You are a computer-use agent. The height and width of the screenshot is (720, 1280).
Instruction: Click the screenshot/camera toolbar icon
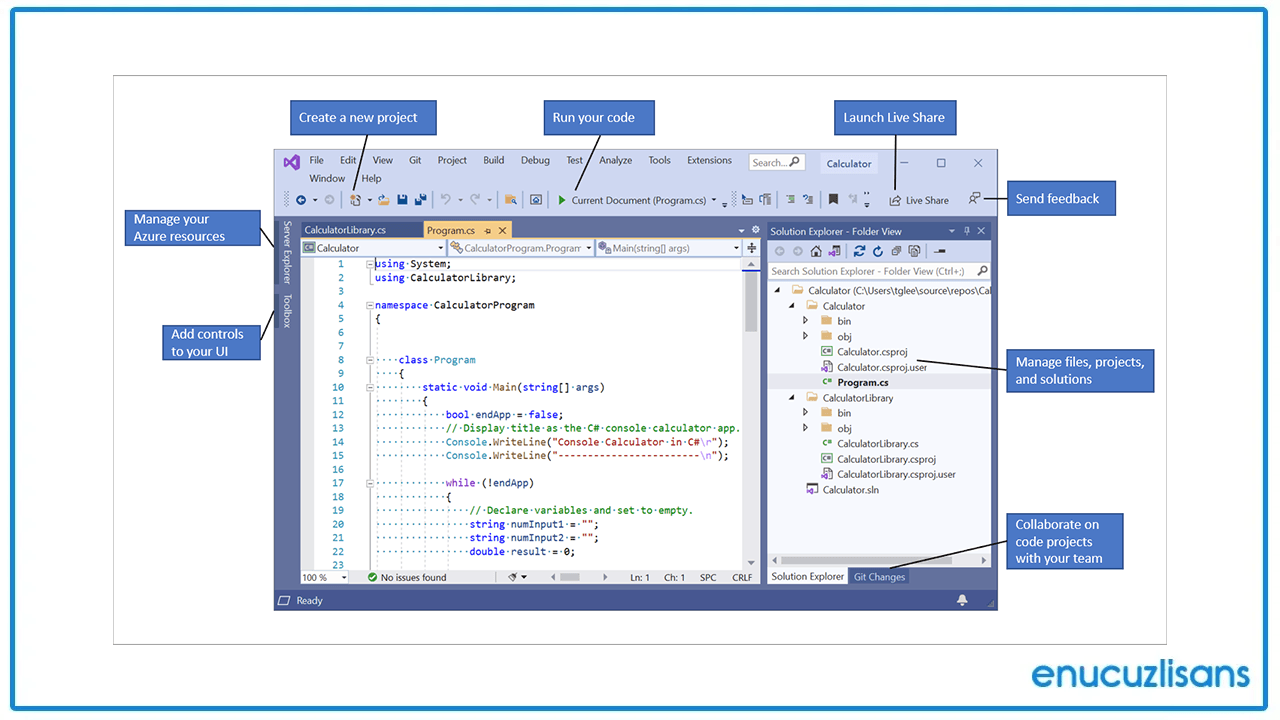coord(536,200)
